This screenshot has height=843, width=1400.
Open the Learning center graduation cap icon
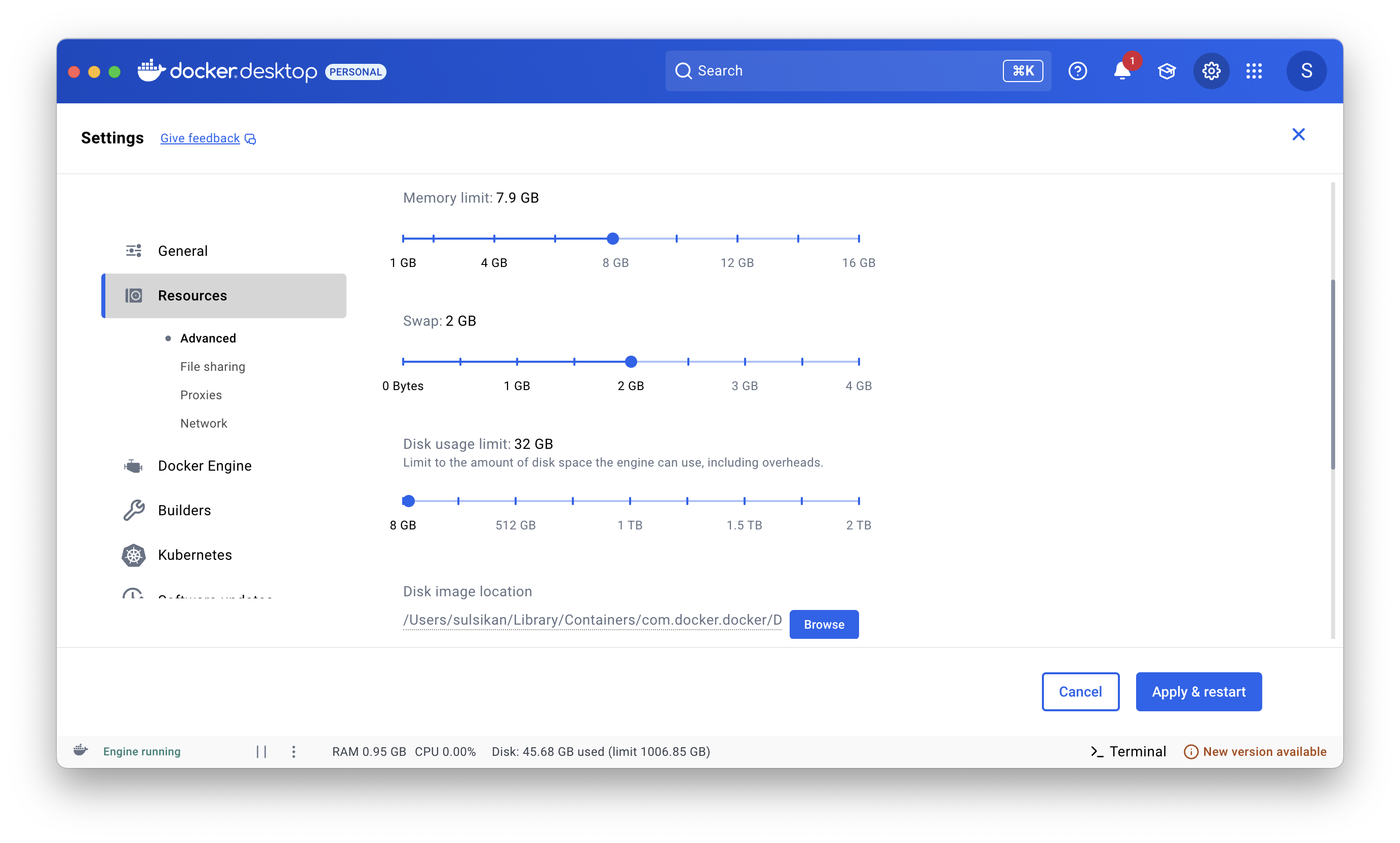tap(1166, 71)
